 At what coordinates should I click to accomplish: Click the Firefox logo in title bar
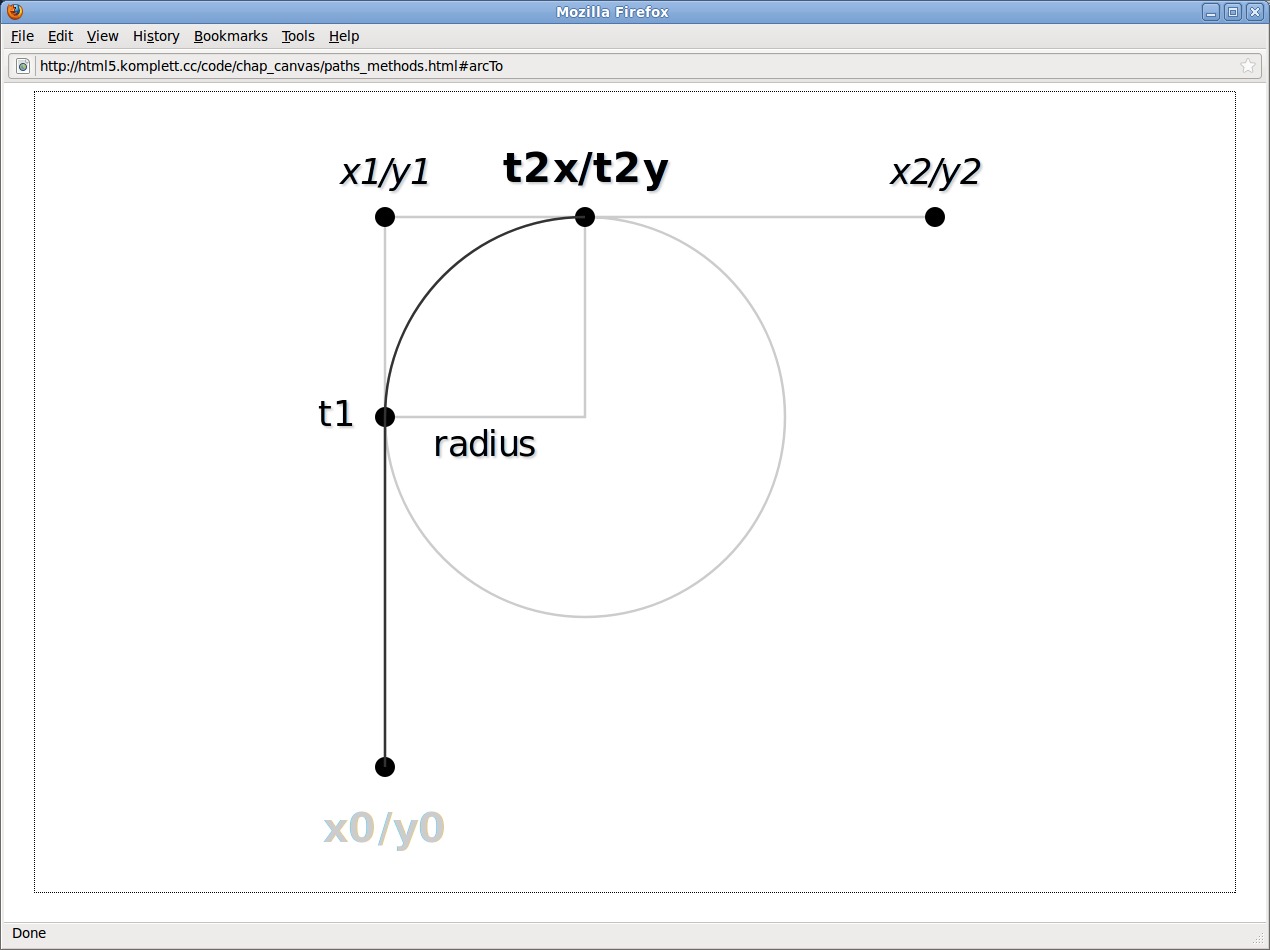(14, 12)
